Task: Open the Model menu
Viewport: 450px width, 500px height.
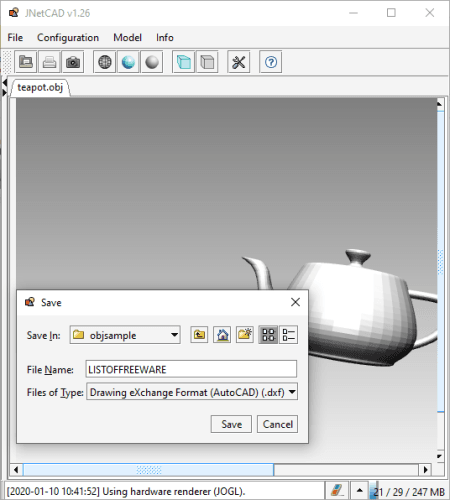Action: point(127,37)
